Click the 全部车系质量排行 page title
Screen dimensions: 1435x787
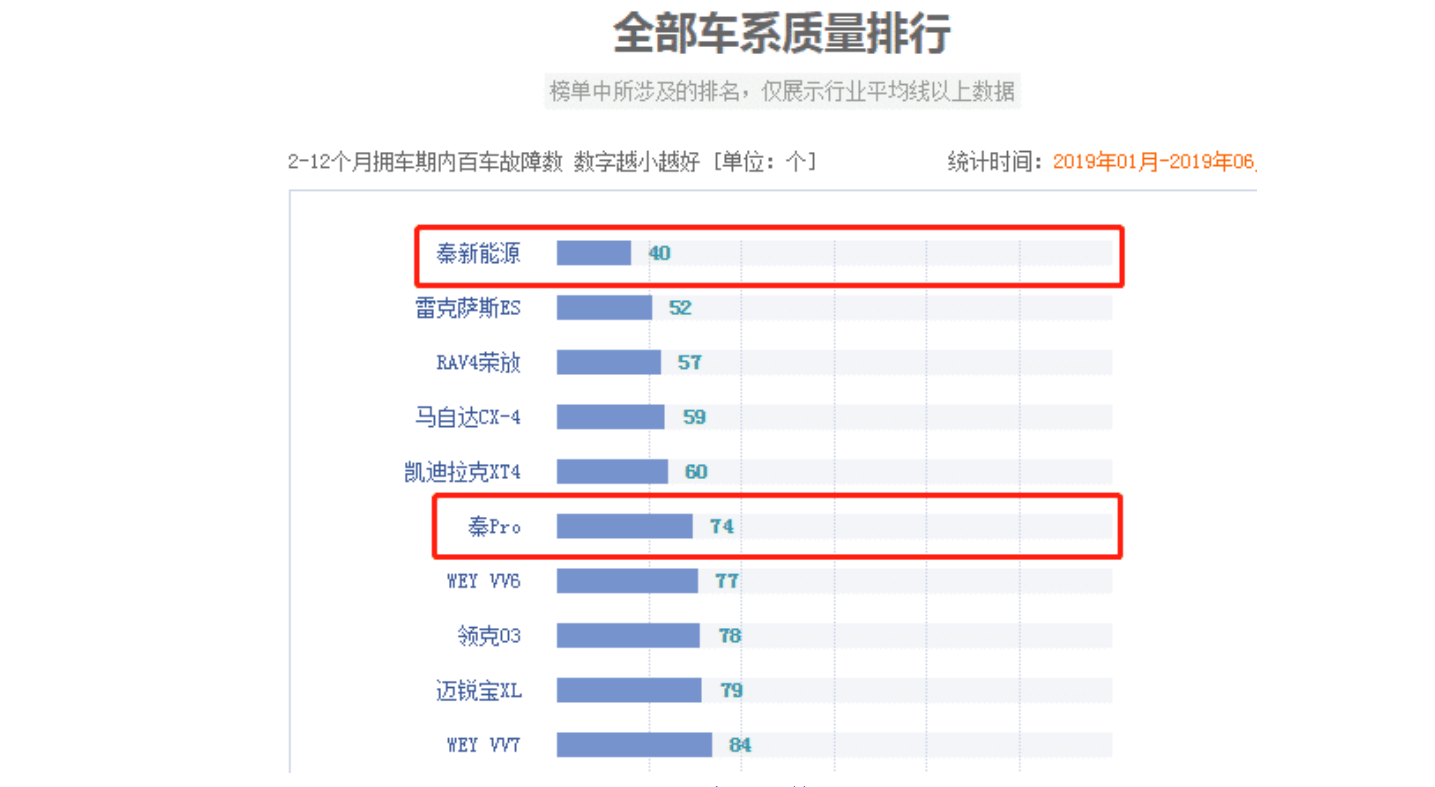[x=781, y=33]
